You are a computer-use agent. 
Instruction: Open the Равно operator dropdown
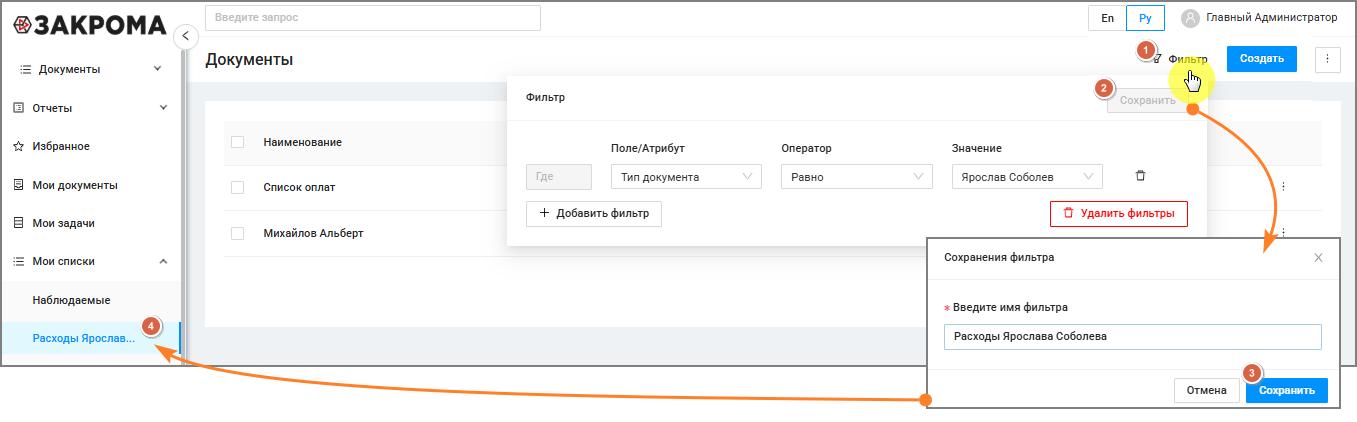pos(856,177)
